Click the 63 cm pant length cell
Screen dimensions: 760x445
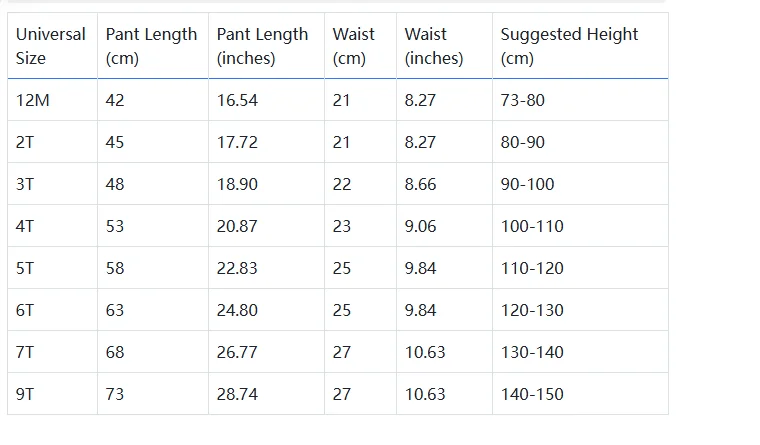click(x=153, y=310)
